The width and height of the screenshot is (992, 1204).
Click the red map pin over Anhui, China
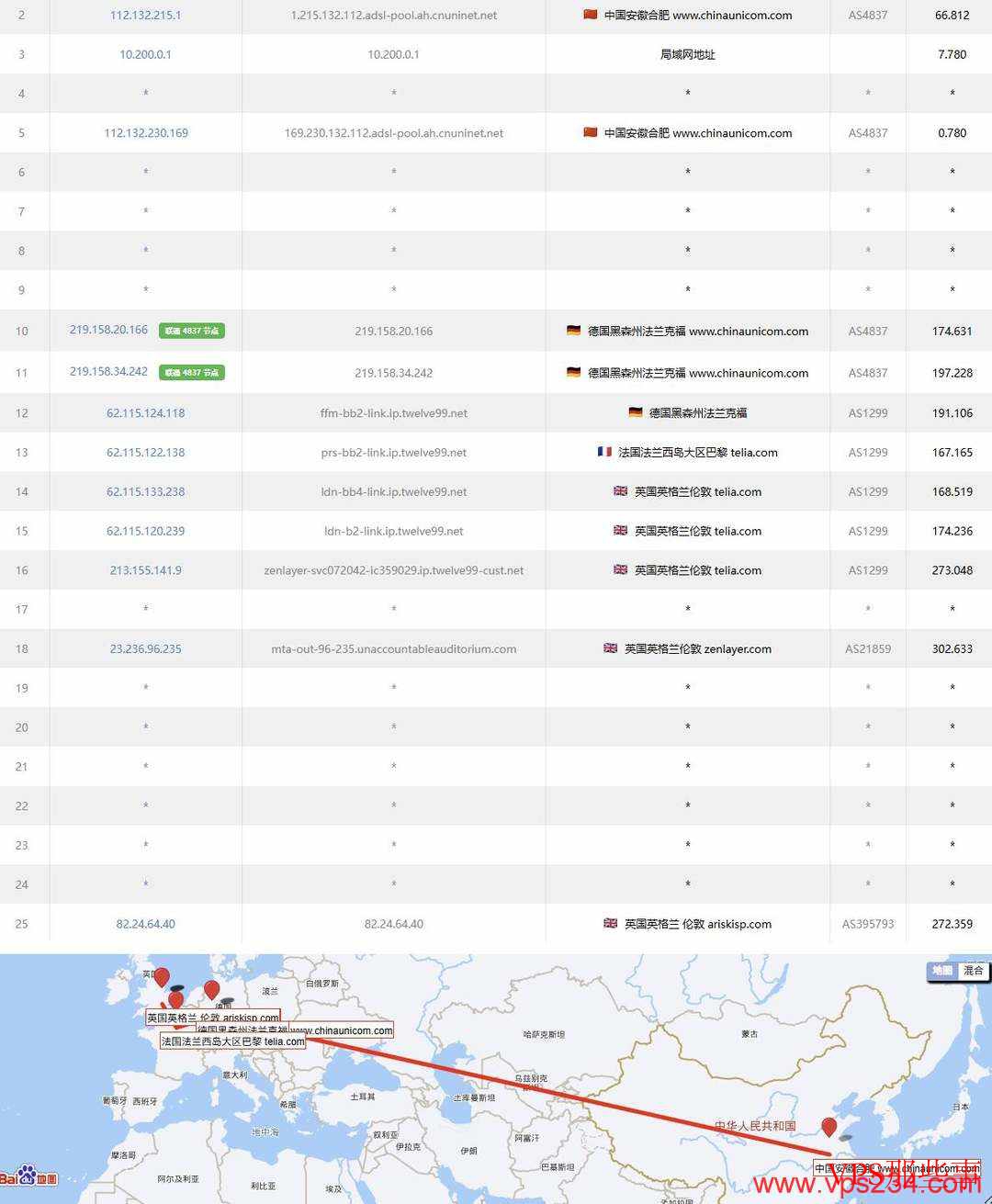pyautogui.click(x=829, y=1125)
